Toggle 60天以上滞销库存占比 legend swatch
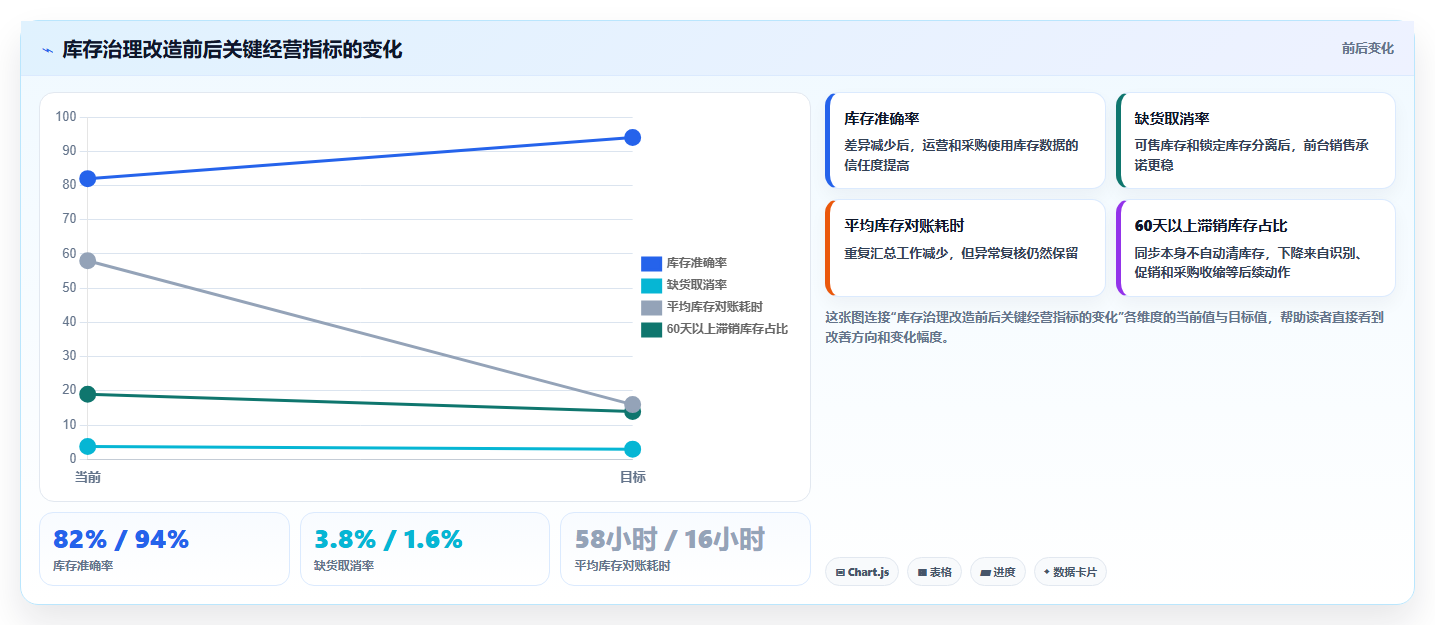This screenshot has height=625, width=1435. click(x=651, y=329)
